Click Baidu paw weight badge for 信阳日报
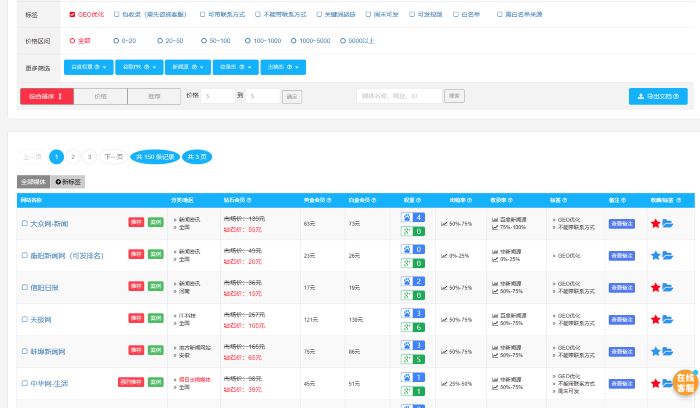The height and width of the screenshot is (408, 700). coord(412,281)
